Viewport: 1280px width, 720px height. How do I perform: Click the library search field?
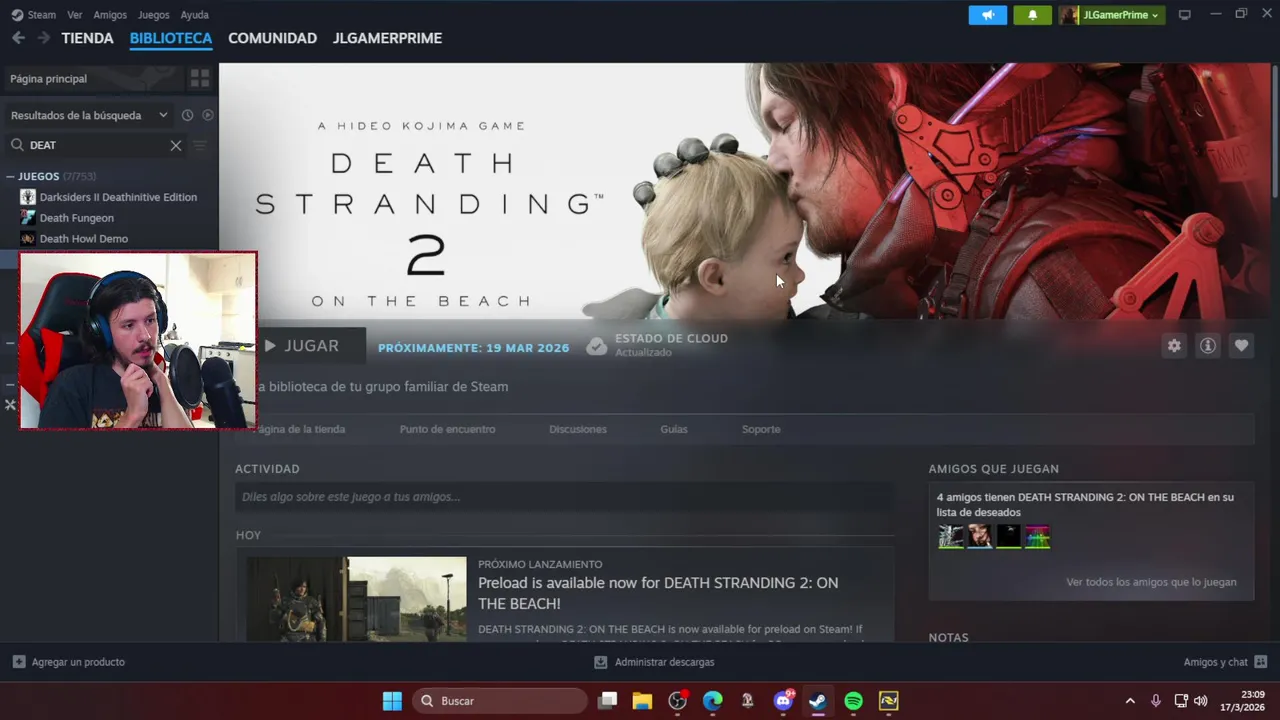pyautogui.click(x=96, y=145)
